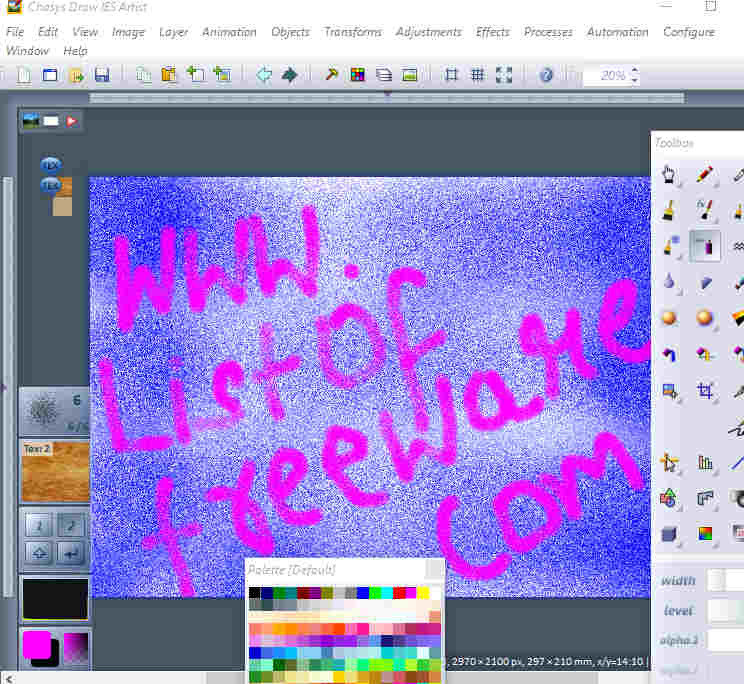Screen dimensions: 744x684
Task: Click the New blank document toolbar icon
Action: pos(24,75)
